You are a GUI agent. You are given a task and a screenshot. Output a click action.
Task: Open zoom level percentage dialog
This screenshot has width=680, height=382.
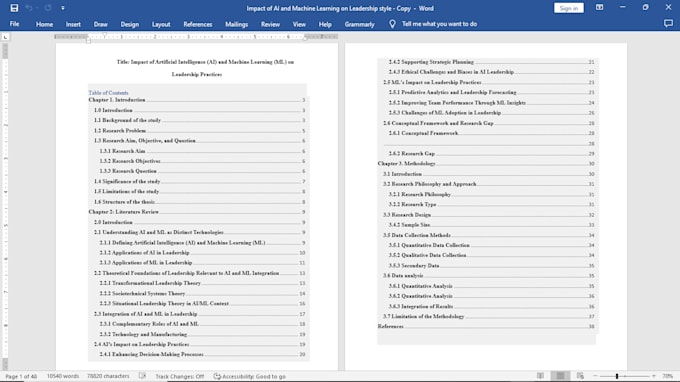click(667, 376)
